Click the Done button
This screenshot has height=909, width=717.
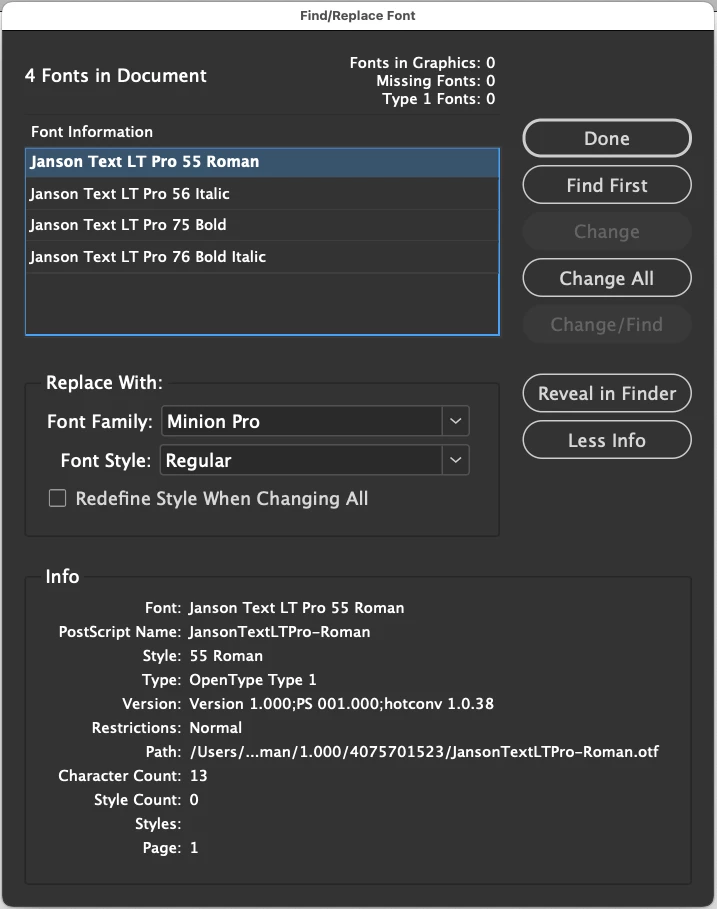(x=607, y=139)
